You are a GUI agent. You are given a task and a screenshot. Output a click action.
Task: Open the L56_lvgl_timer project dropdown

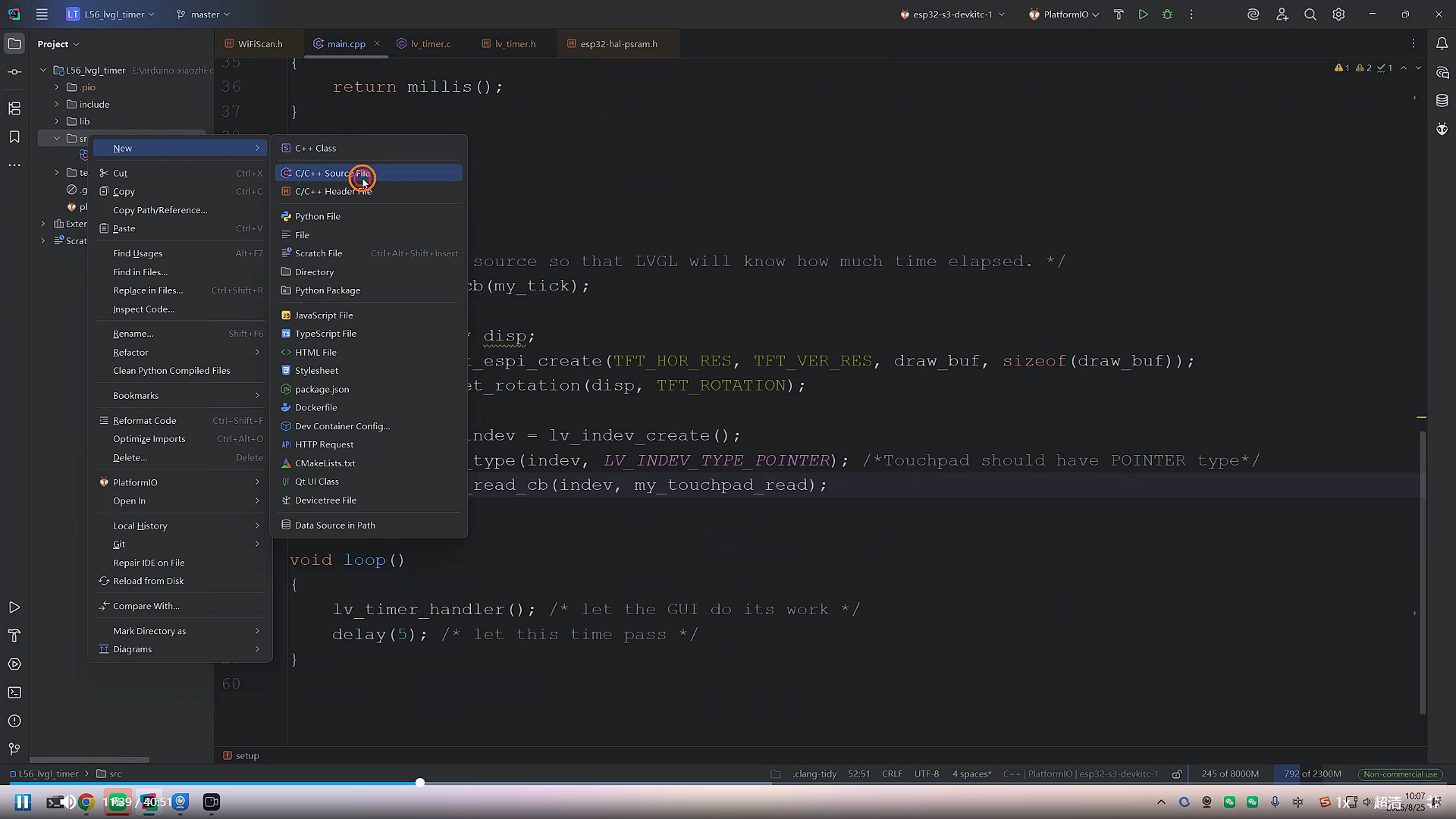pos(111,14)
